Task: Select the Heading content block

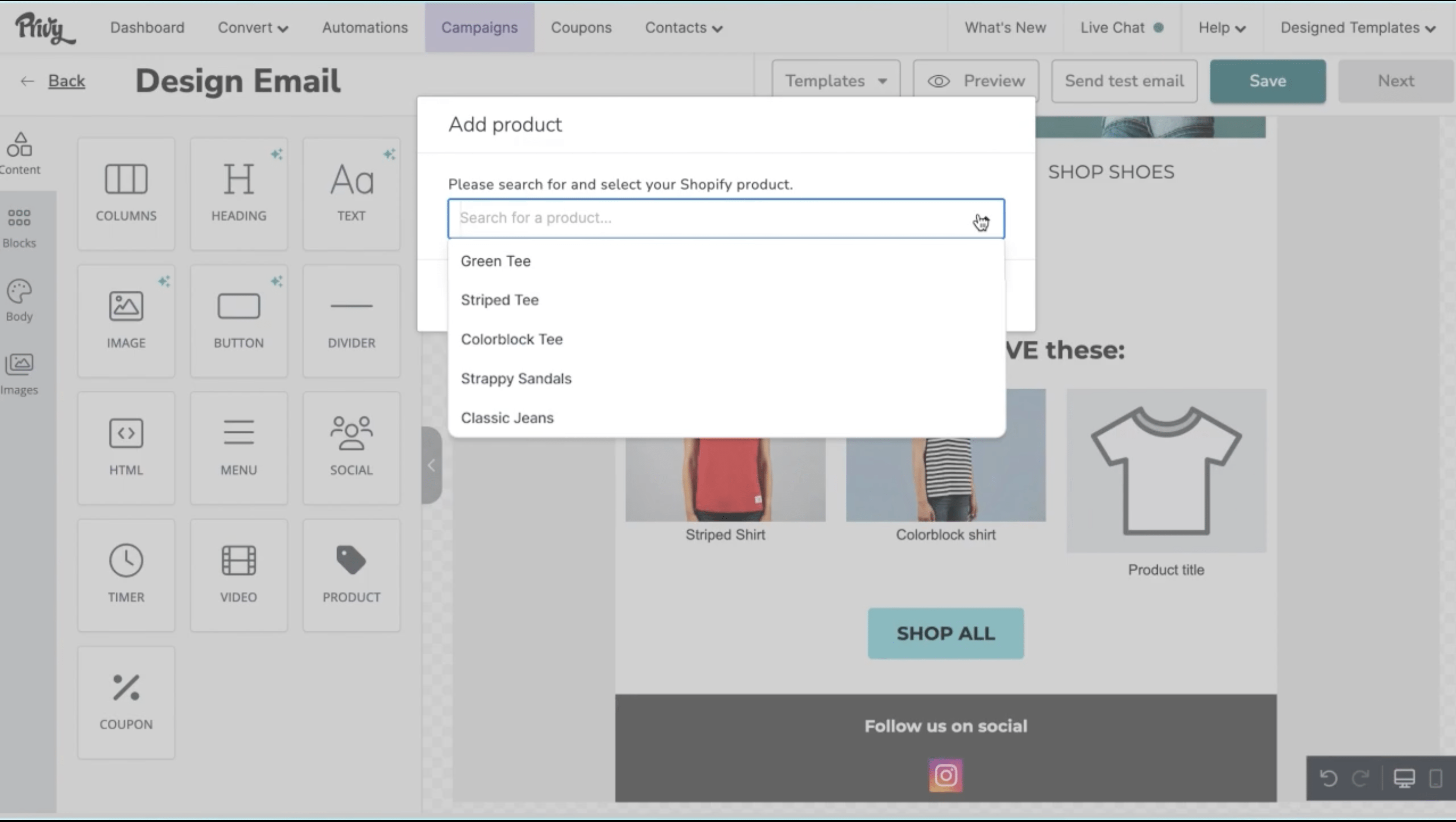Action: (x=239, y=194)
